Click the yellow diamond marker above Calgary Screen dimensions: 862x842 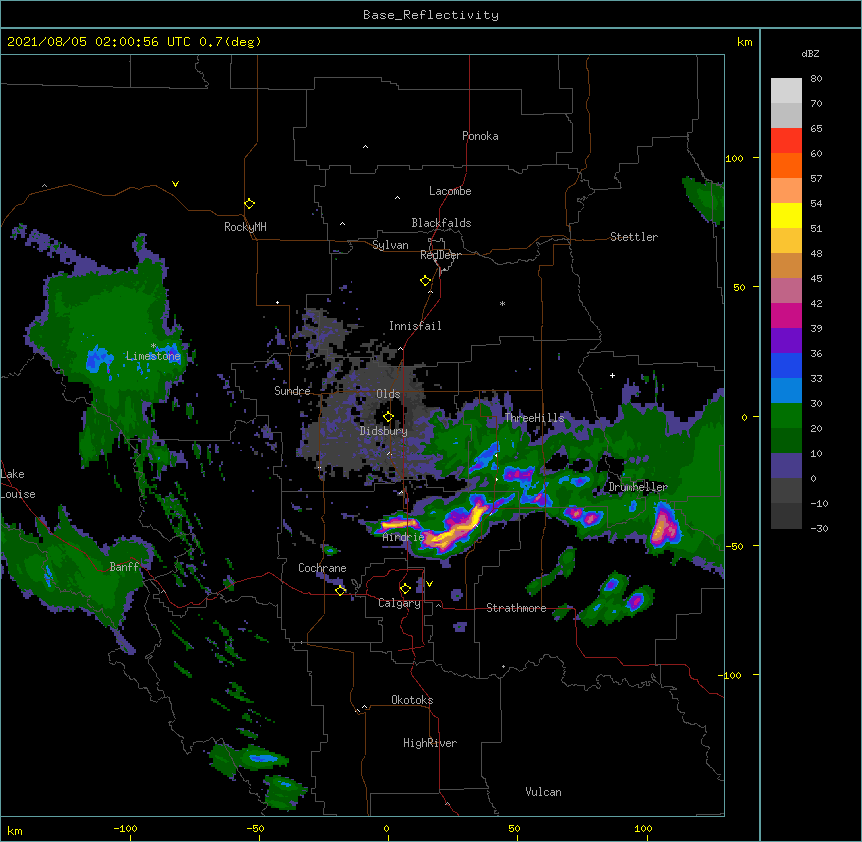coord(405,589)
